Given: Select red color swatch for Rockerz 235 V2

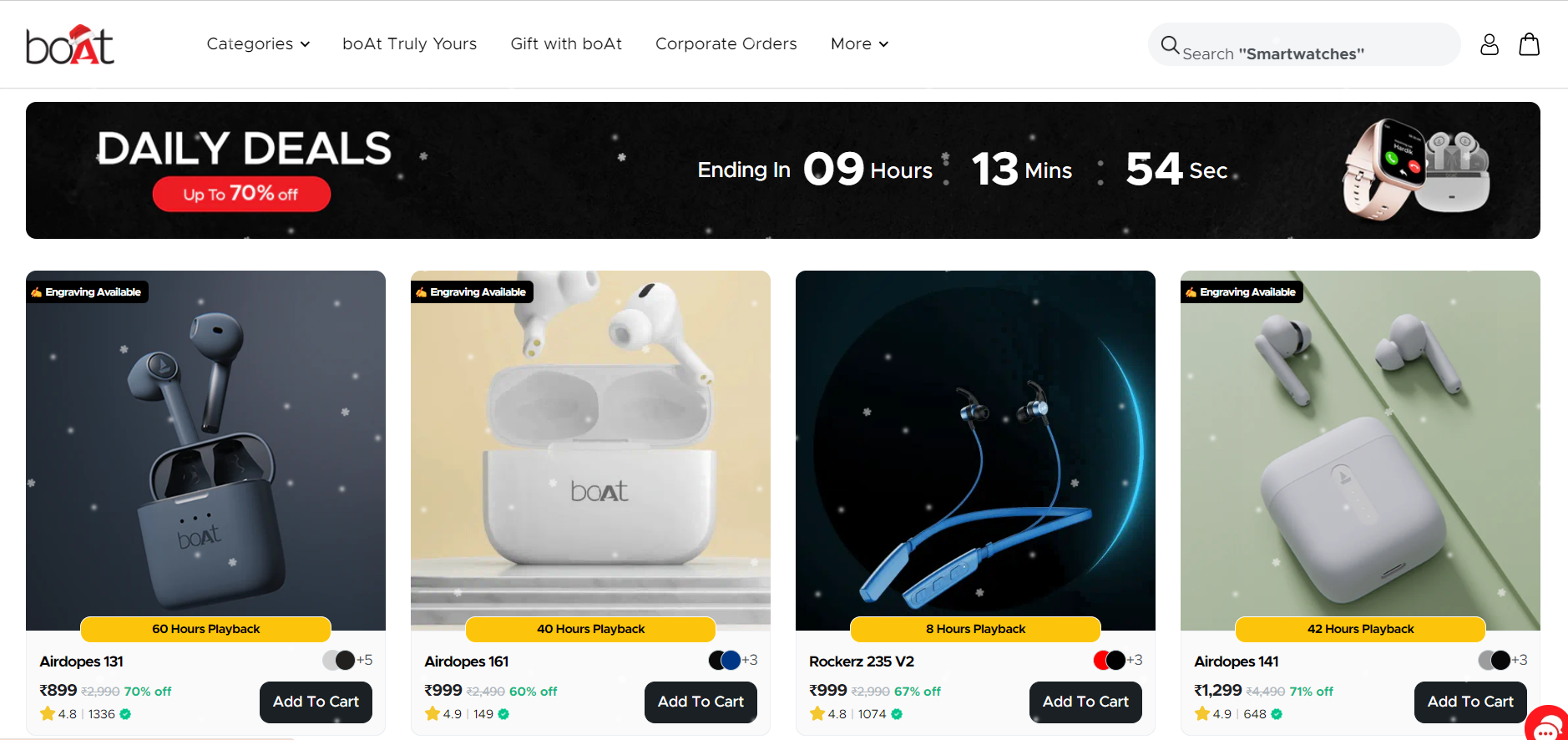Looking at the screenshot, I should tap(1102, 661).
